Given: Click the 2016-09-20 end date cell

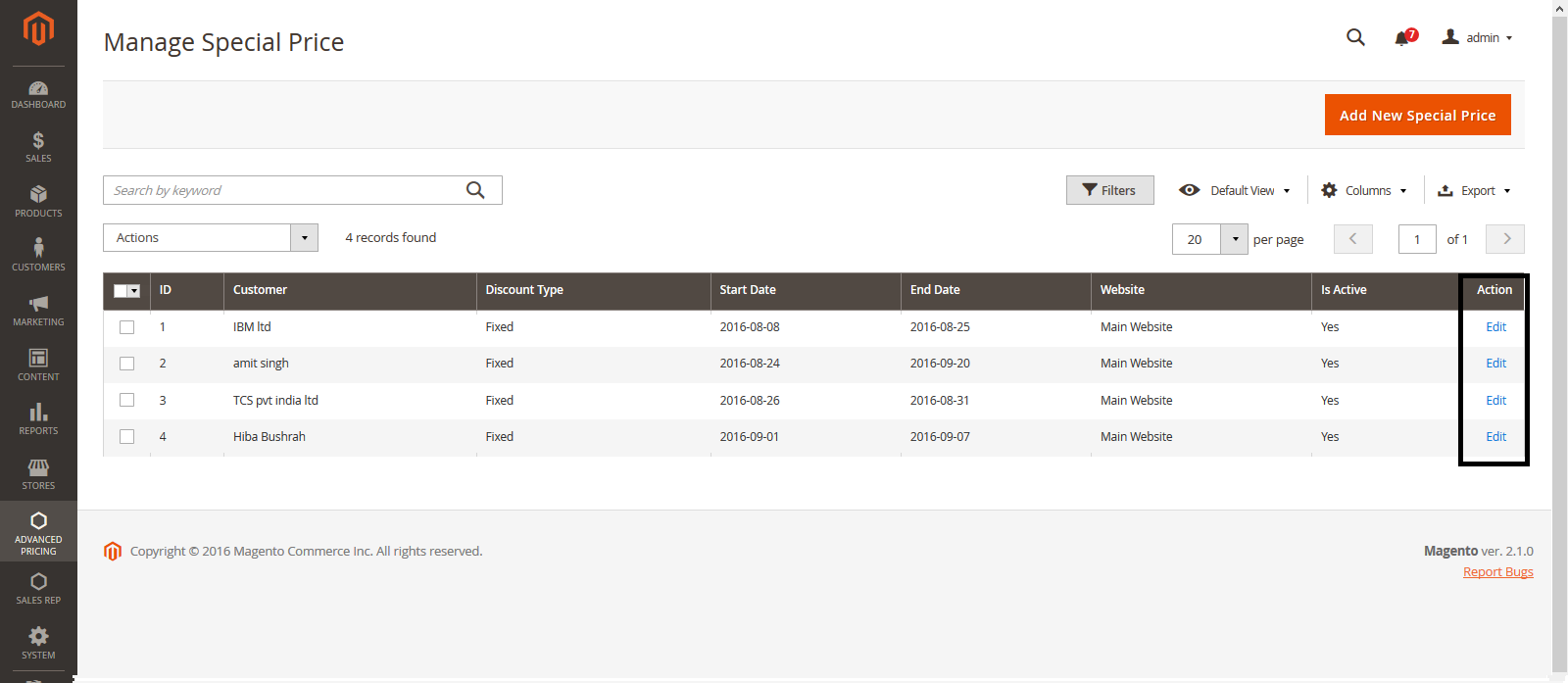Looking at the screenshot, I should tap(940, 364).
